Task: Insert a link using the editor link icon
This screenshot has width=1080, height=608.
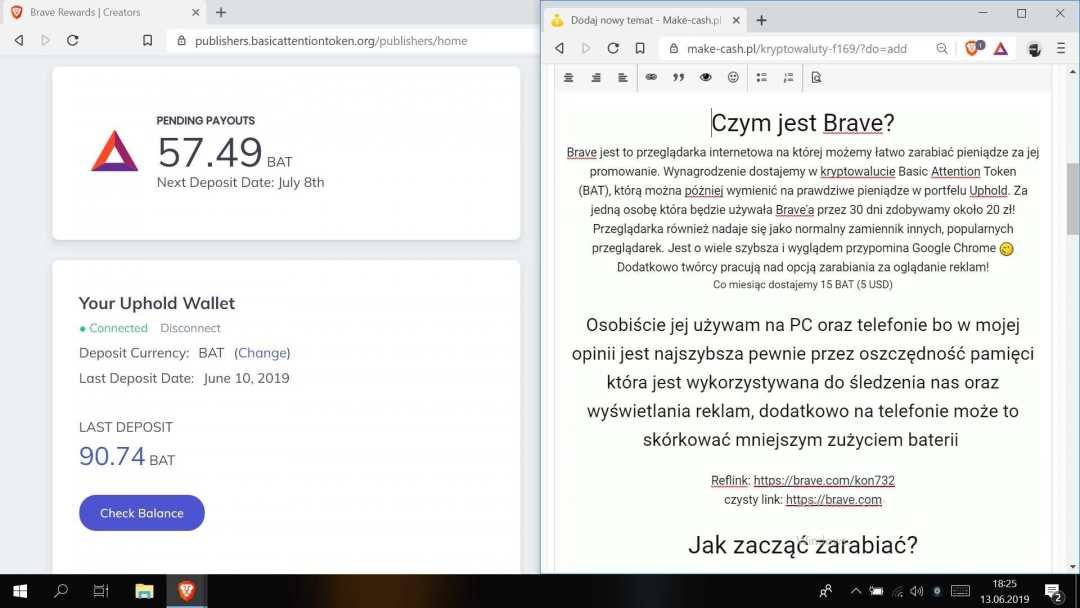Action: [x=651, y=77]
